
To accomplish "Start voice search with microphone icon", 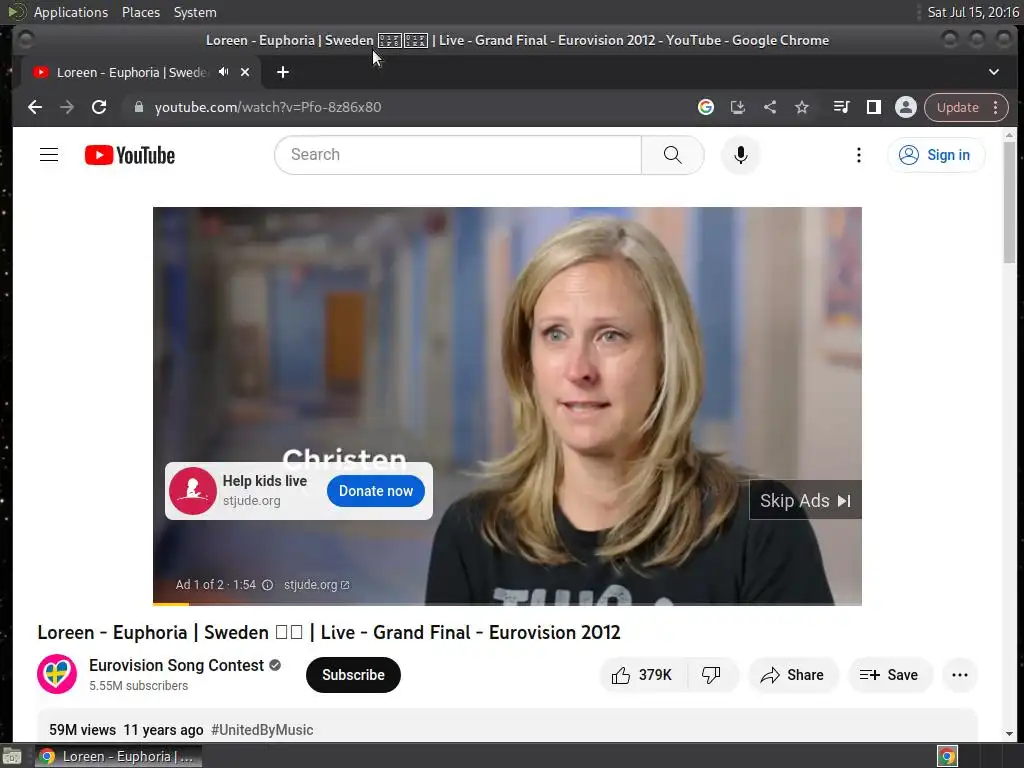I will click(741, 155).
